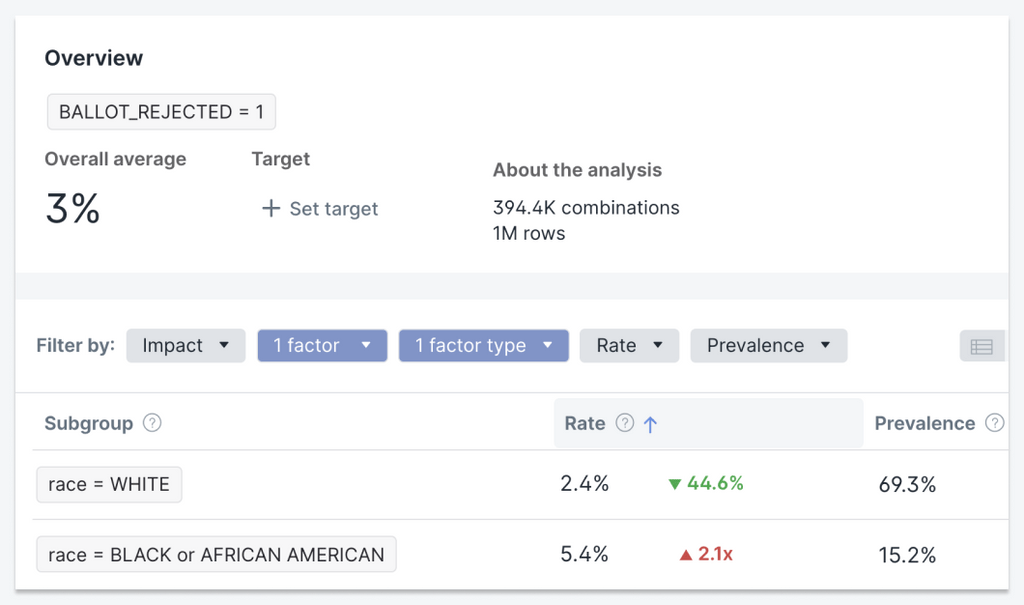Screen dimensions: 1024x605
Task: Open the Prevalence filter dropdown
Action: [768, 346]
